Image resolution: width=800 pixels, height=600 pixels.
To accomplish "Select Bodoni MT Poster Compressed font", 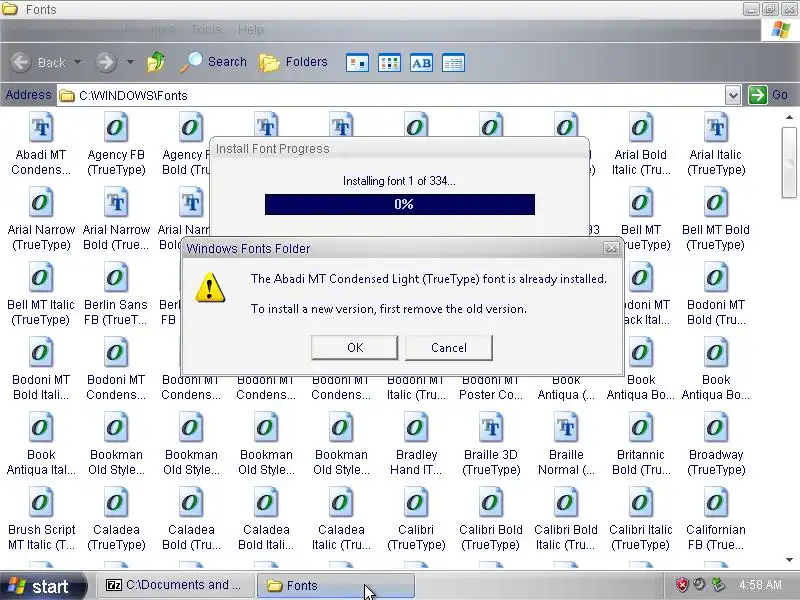I will tap(491, 390).
